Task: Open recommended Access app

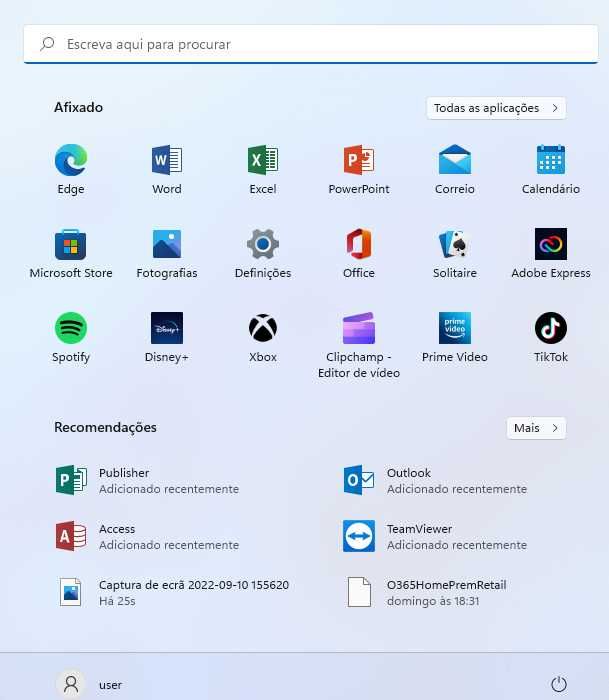Action: 147,537
